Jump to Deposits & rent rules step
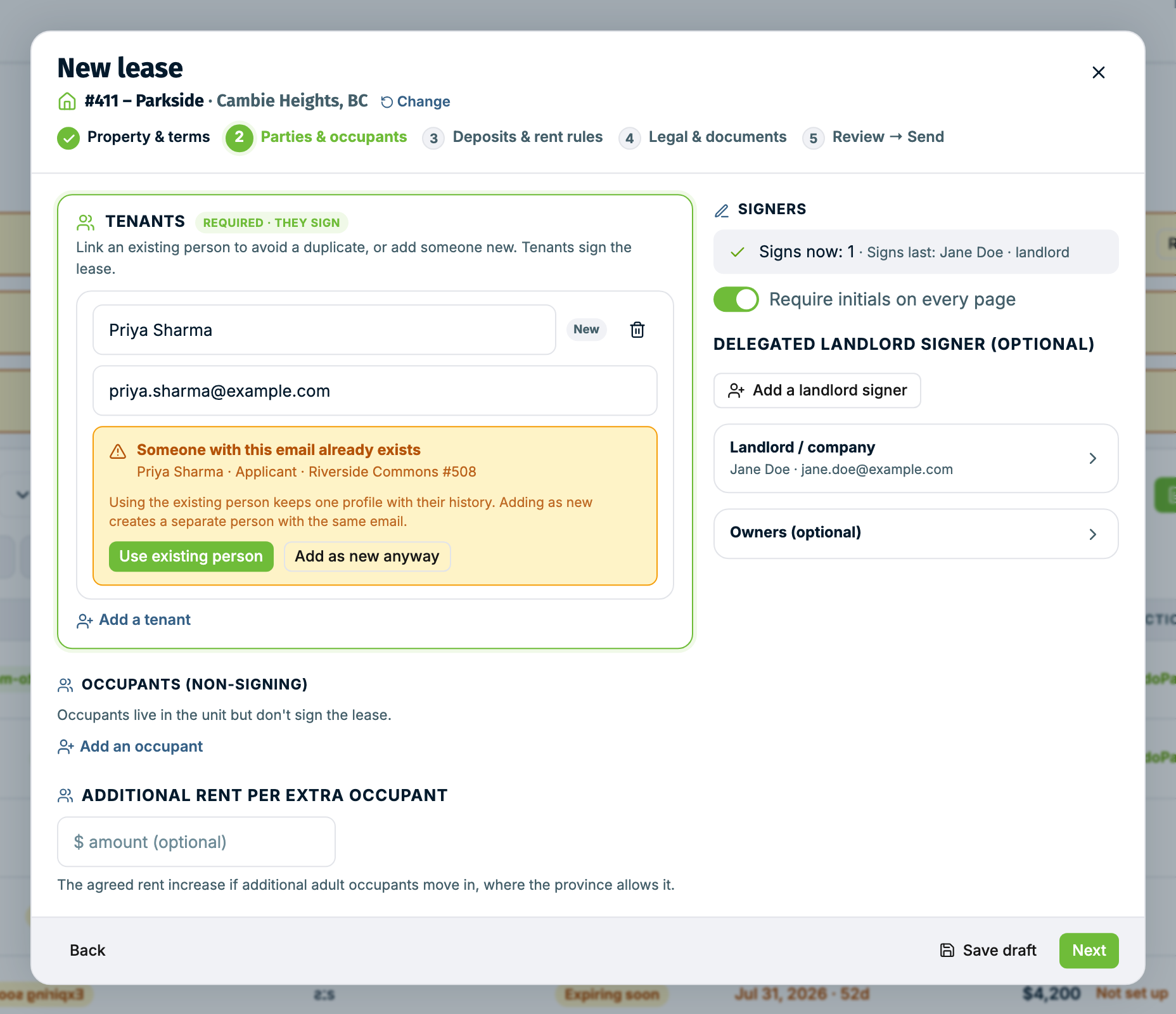The image size is (1176, 1014). (513, 138)
